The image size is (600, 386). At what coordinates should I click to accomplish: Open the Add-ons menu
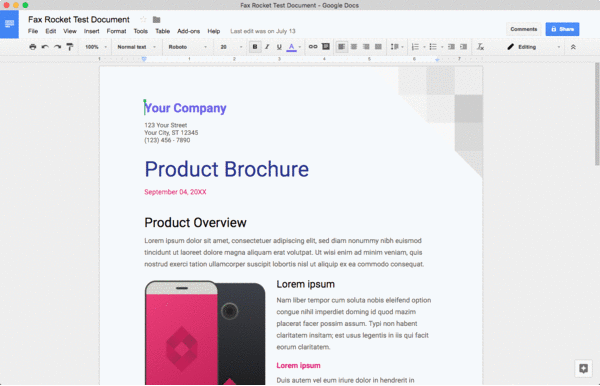(188, 31)
